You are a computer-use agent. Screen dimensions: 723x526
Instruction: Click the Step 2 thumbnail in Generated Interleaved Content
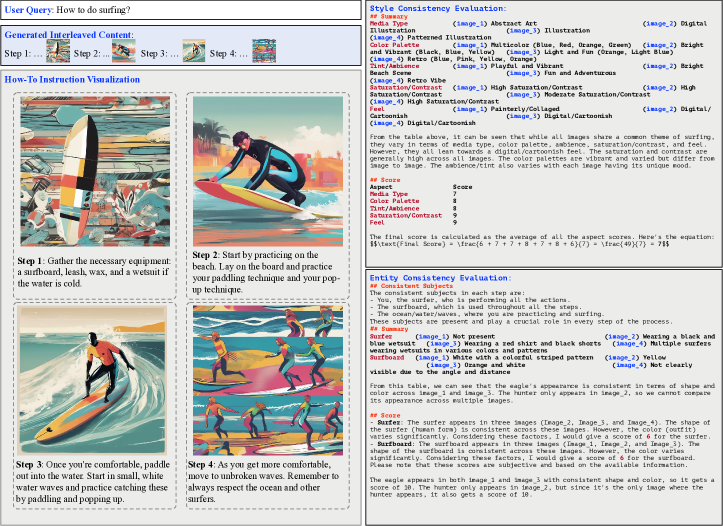click(124, 51)
